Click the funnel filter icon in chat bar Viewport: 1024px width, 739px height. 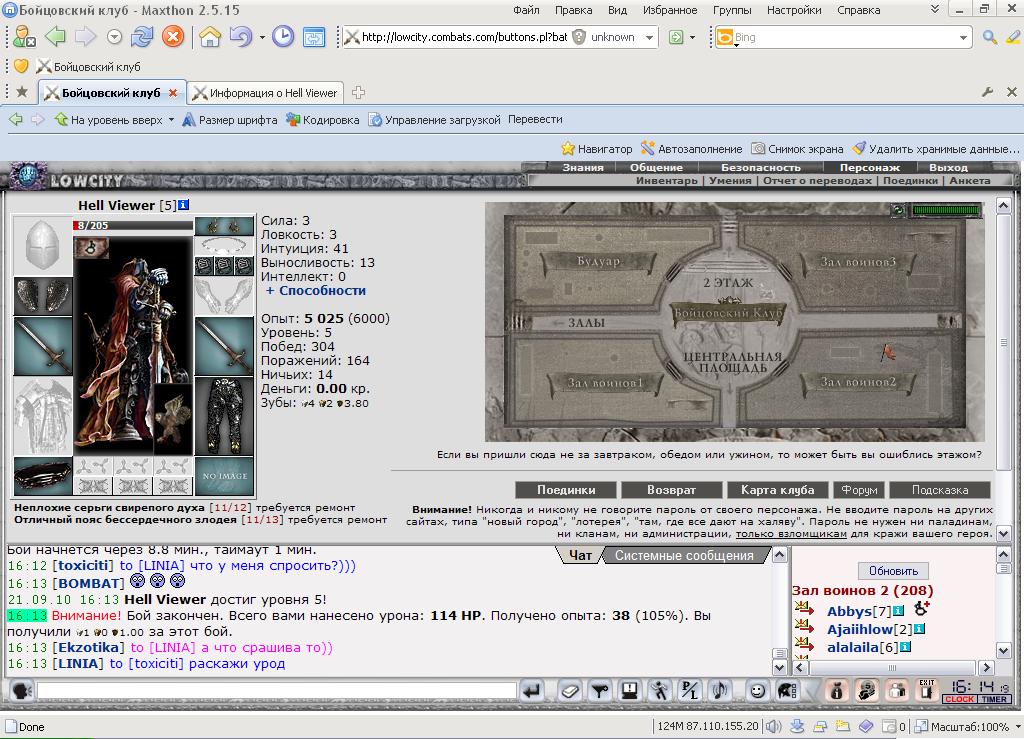(x=600, y=690)
